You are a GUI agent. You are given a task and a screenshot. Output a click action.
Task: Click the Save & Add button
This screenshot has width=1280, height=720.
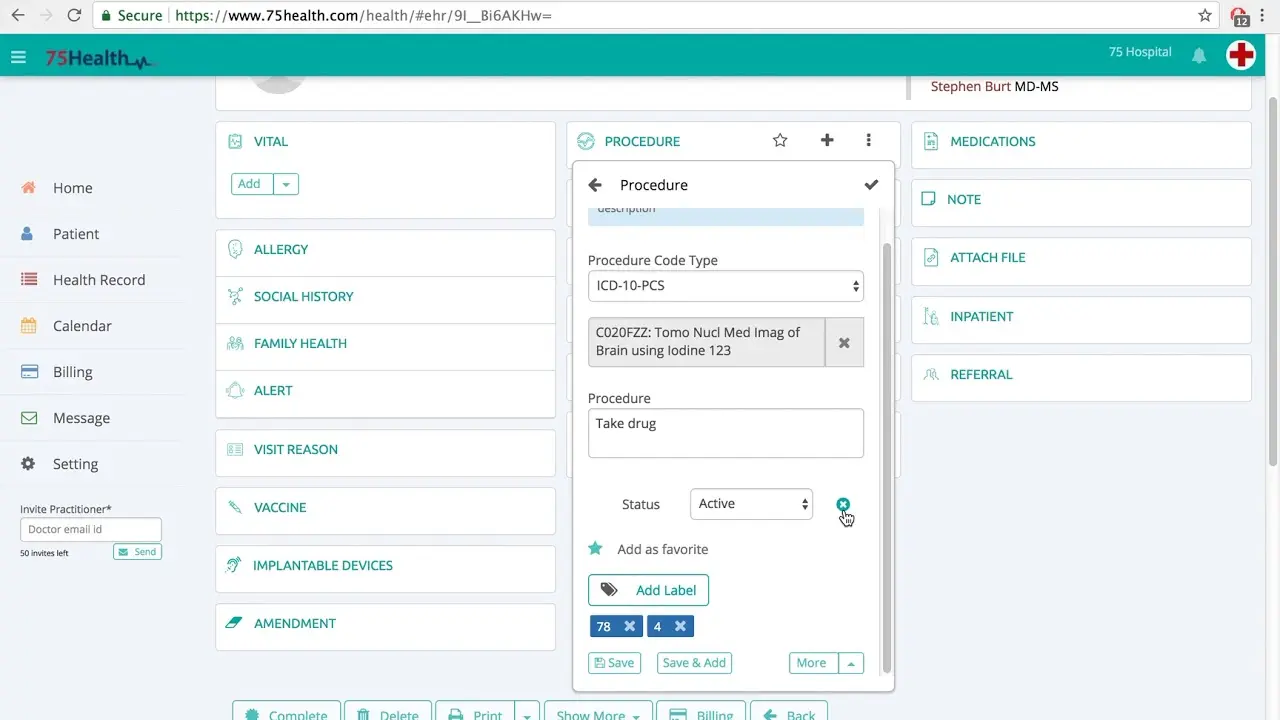click(x=694, y=662)
